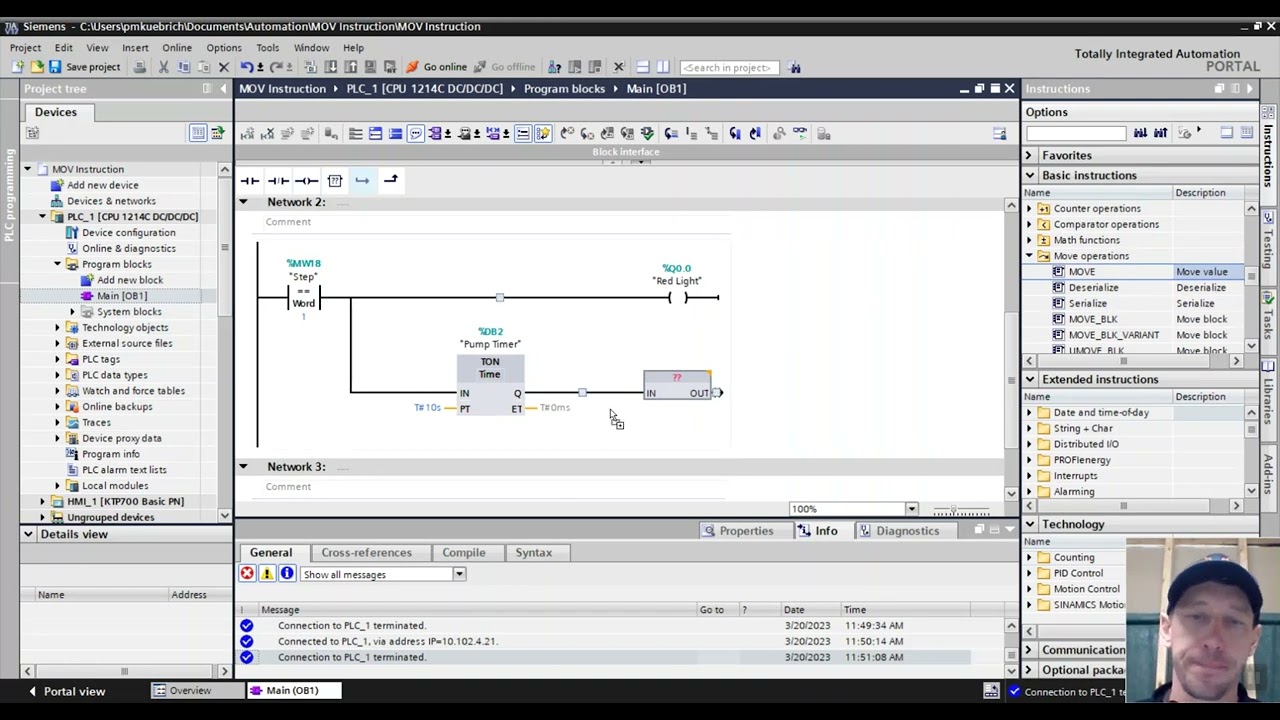This screenshot has width=1280, height=720.
Task: Select the open branch tool
Action: pos(362,181)
